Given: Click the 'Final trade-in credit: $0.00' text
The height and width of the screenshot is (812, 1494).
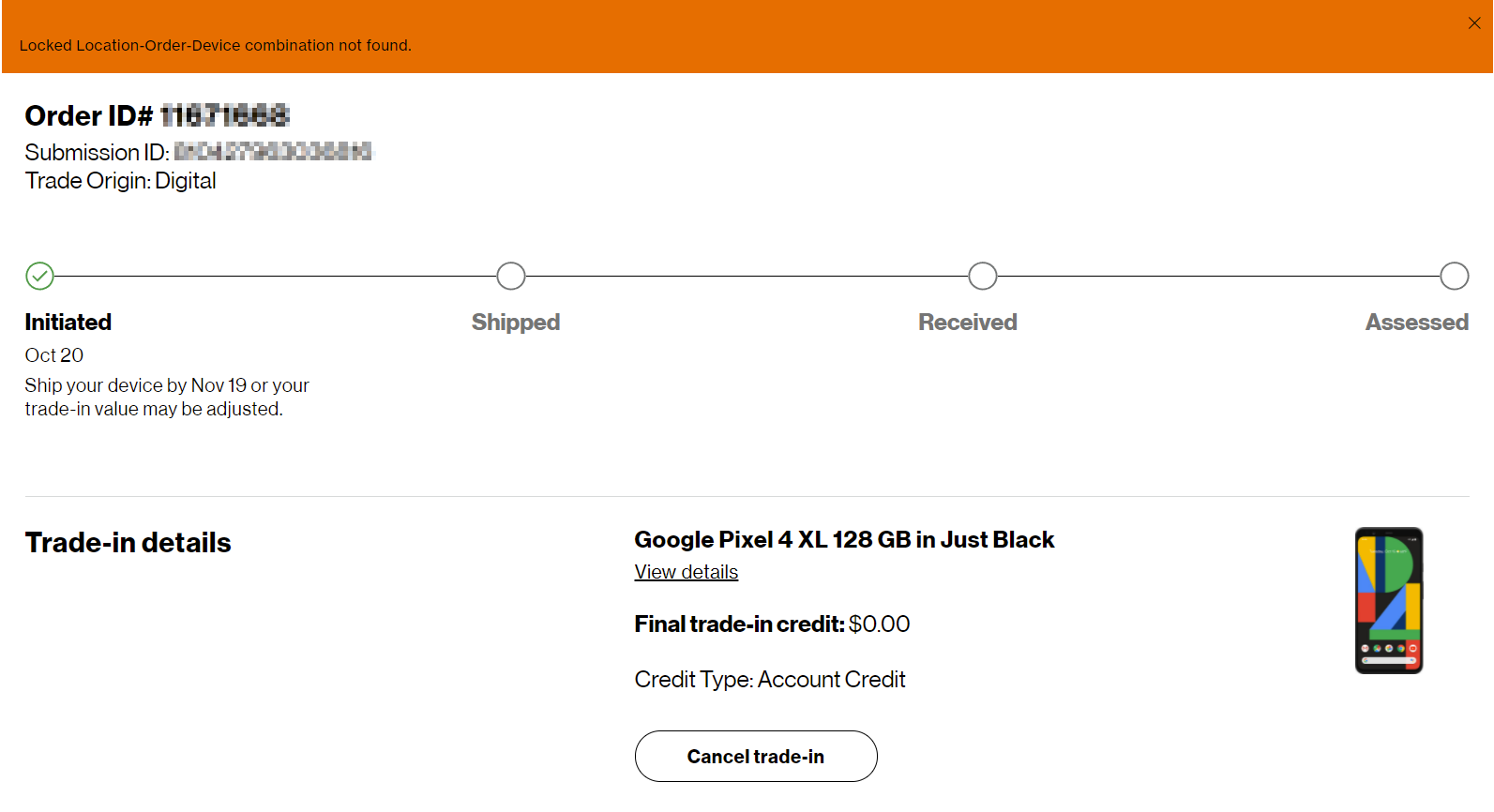Looking at the screenshot, I should 773,624.
